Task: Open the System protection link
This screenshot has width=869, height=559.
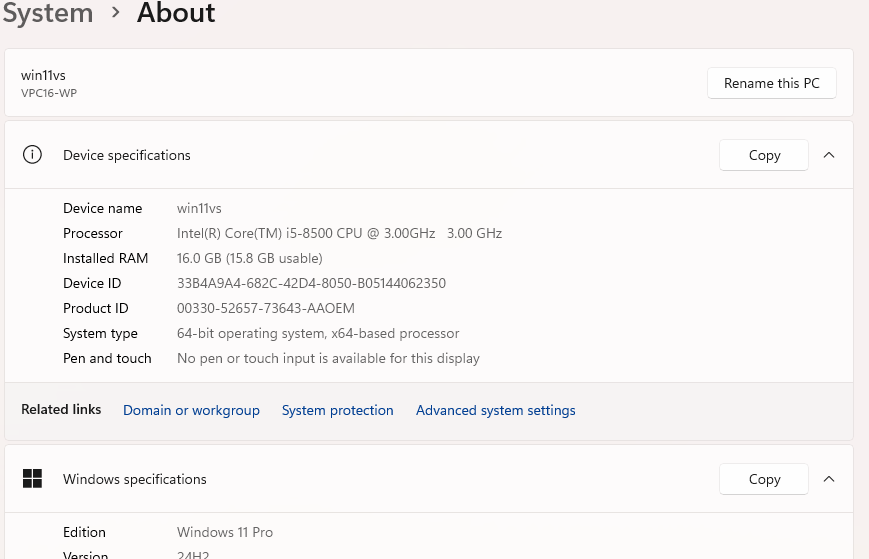Action: tap(338, 410)
